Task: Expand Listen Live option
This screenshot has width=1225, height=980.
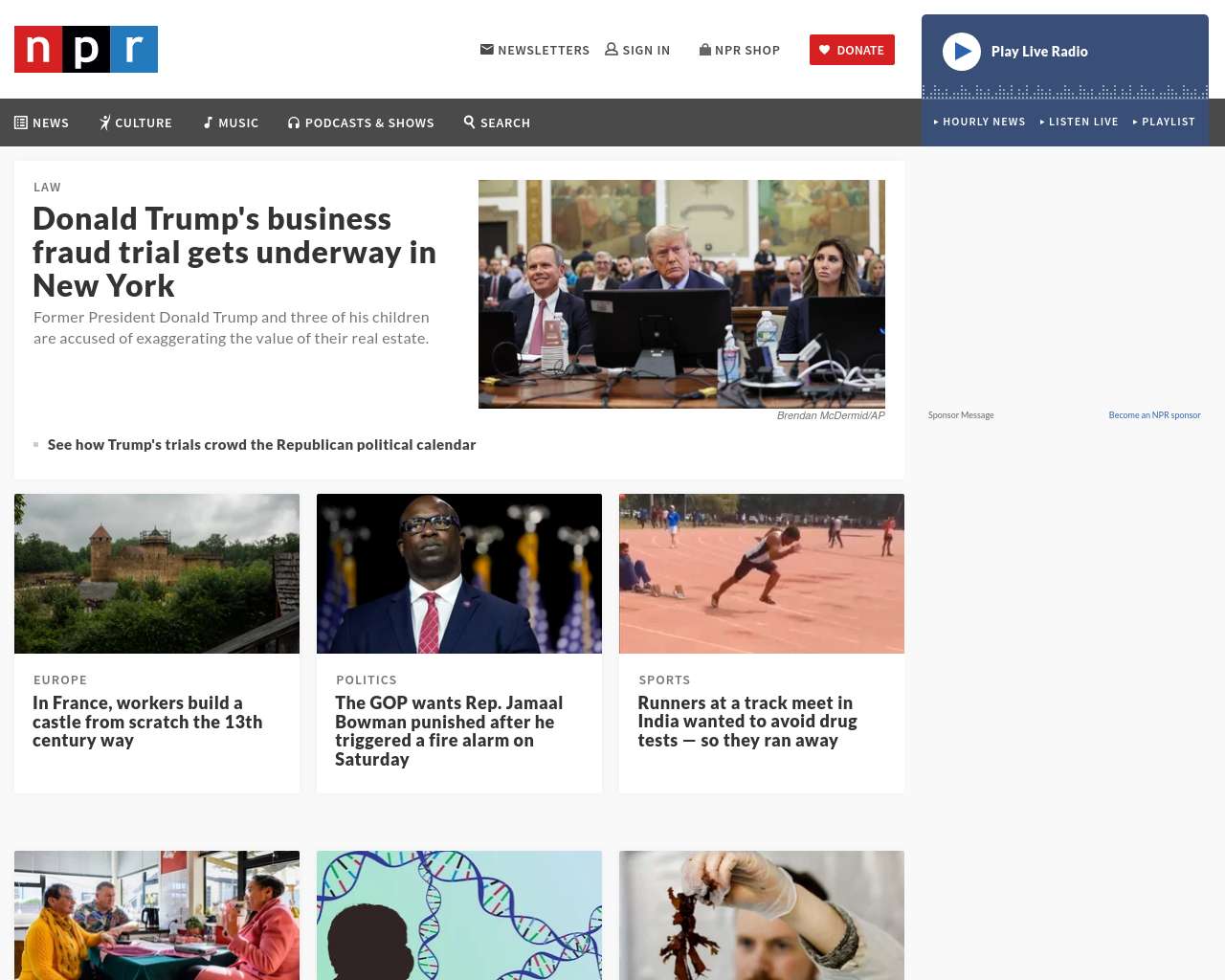Action: click(1080, 122)
